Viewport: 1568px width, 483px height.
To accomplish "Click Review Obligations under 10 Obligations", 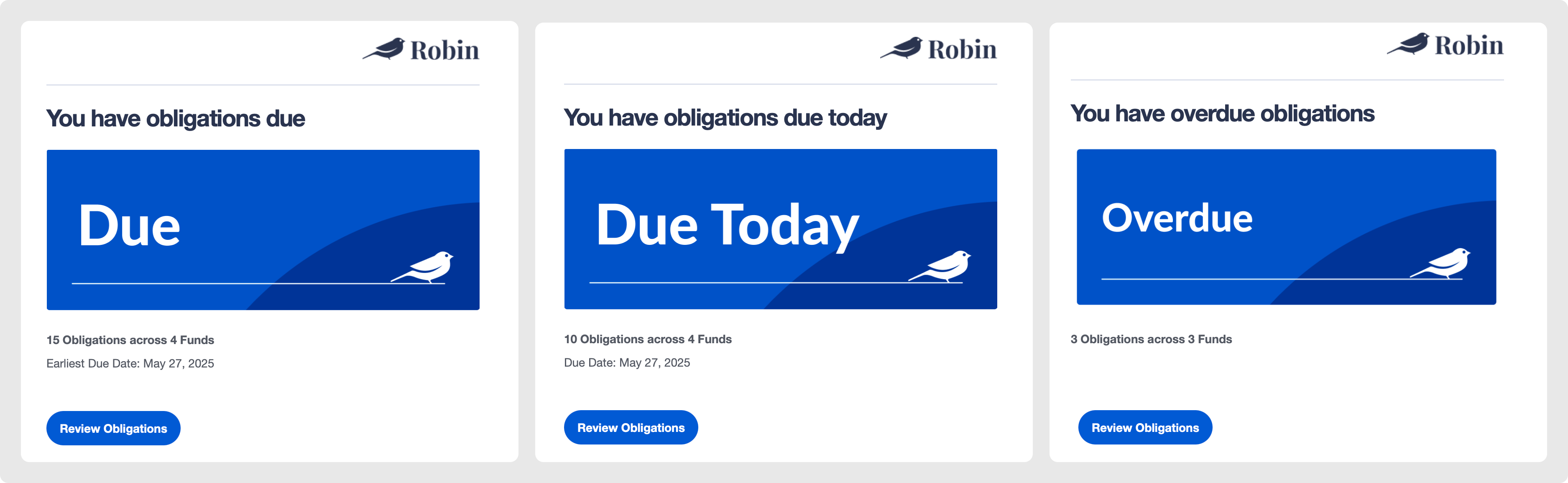I will click(631, 428).
